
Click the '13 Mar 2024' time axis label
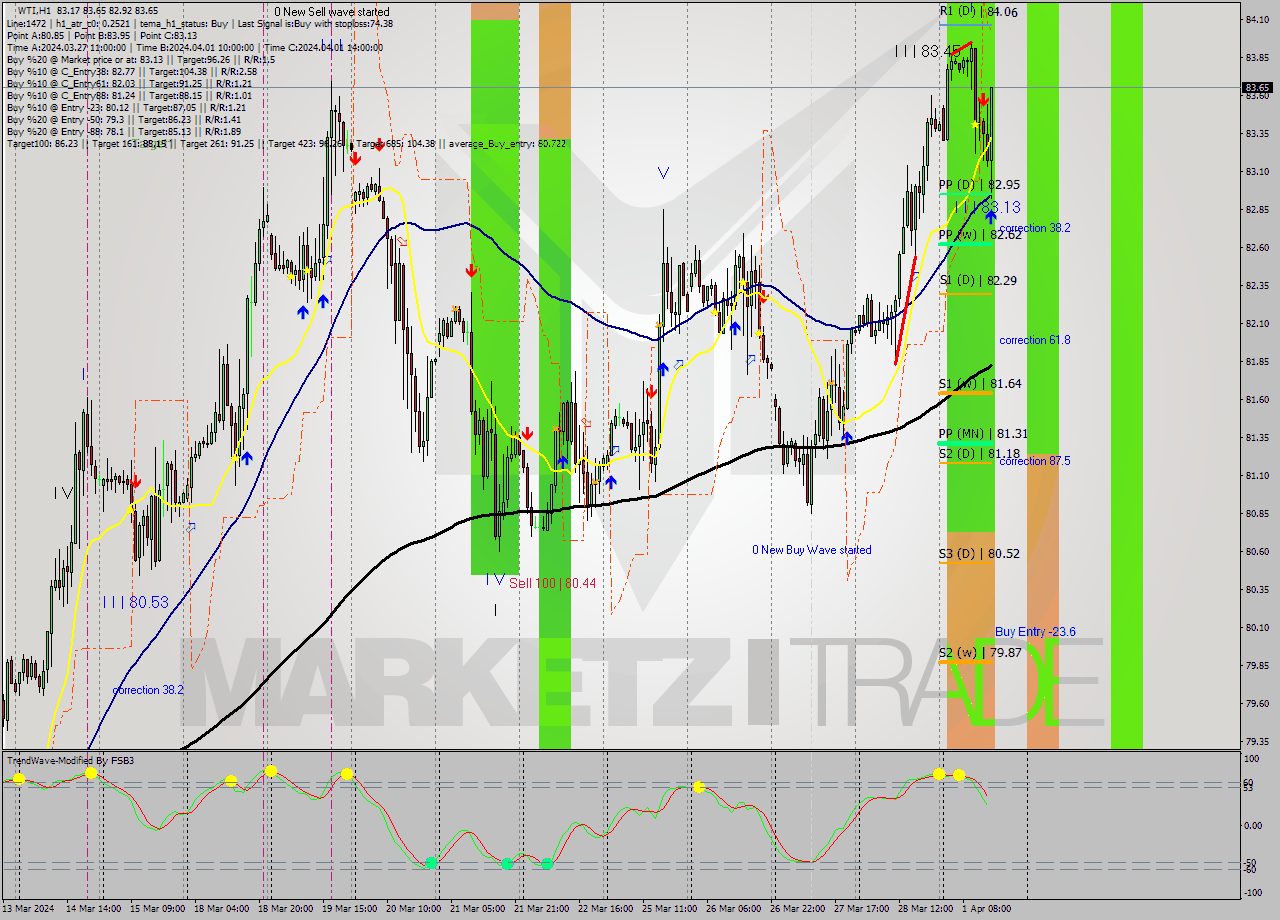click(30, 909)
